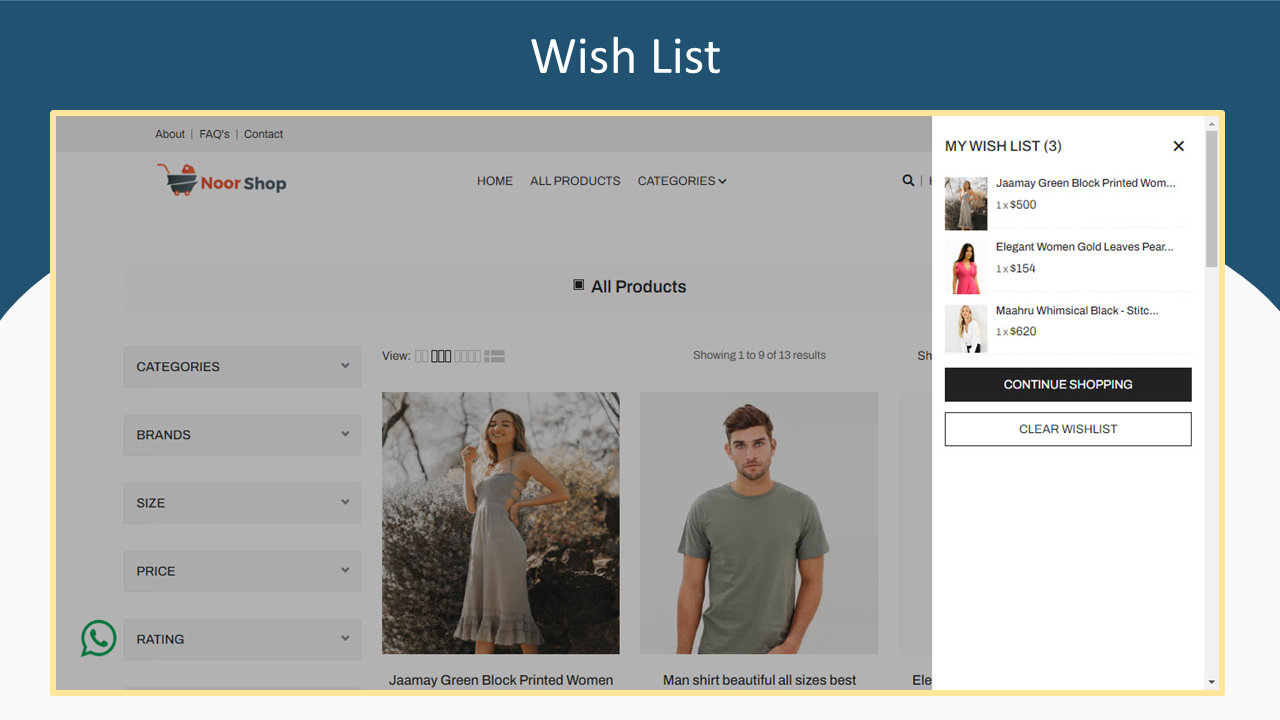
Task: Click the CLEAR WISHLIST button
Action: [1067, 429]
